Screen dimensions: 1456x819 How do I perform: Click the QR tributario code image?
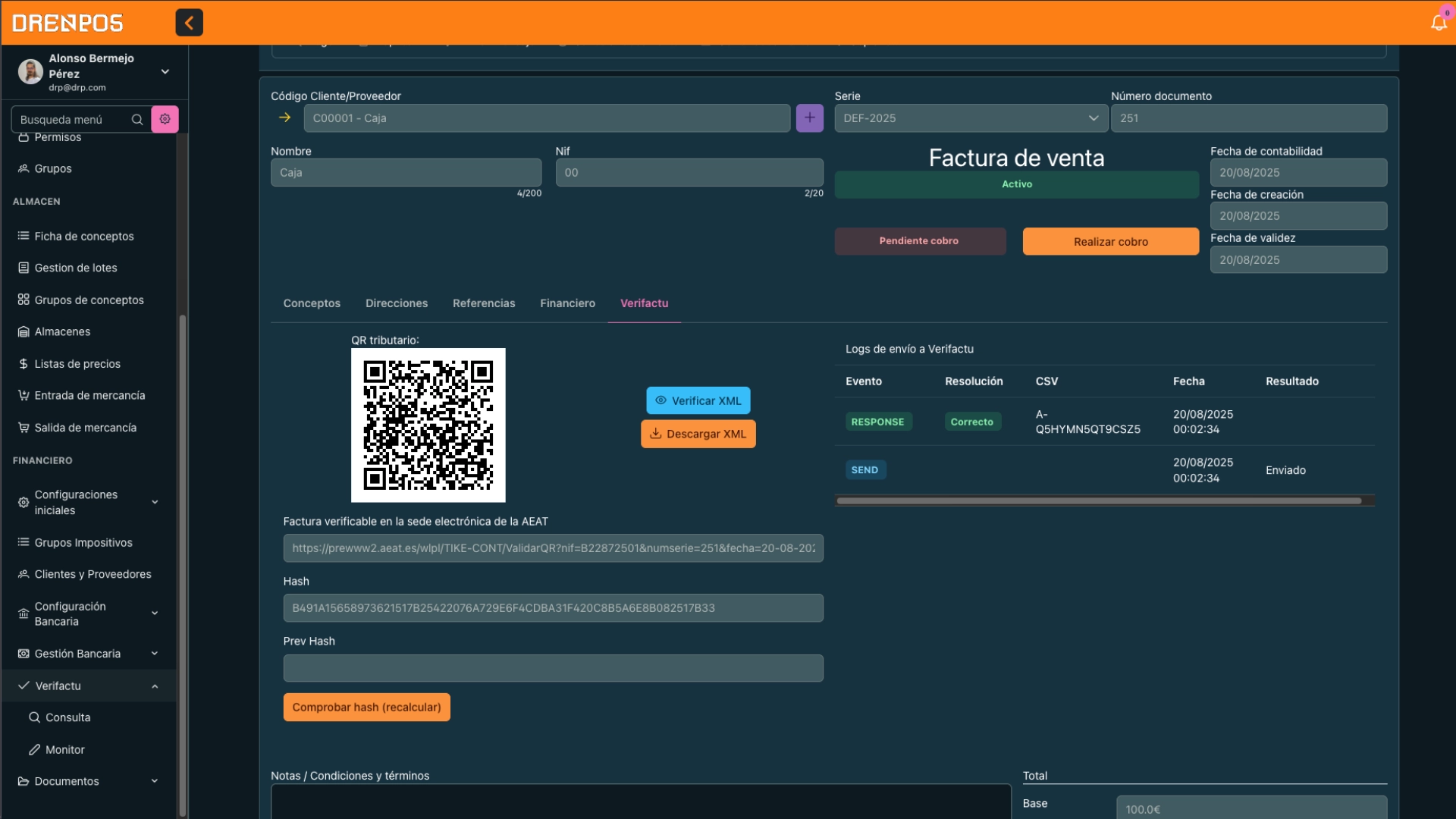[x=428, y=425]
